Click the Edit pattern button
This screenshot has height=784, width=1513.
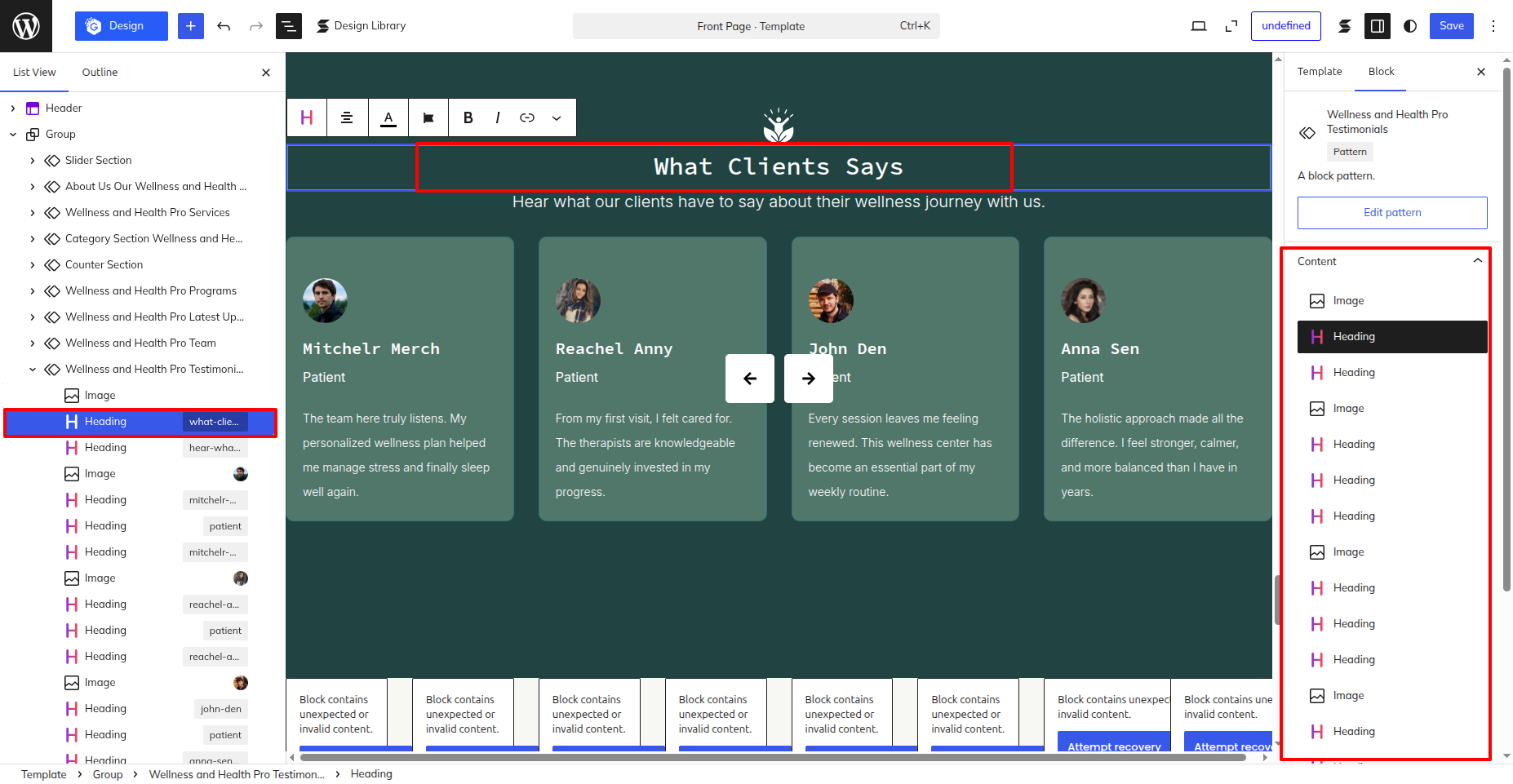[x=1392, y=212]
